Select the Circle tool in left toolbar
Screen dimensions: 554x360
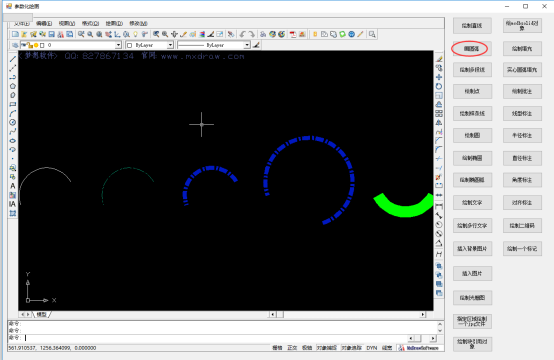click(x=13, y=123)
